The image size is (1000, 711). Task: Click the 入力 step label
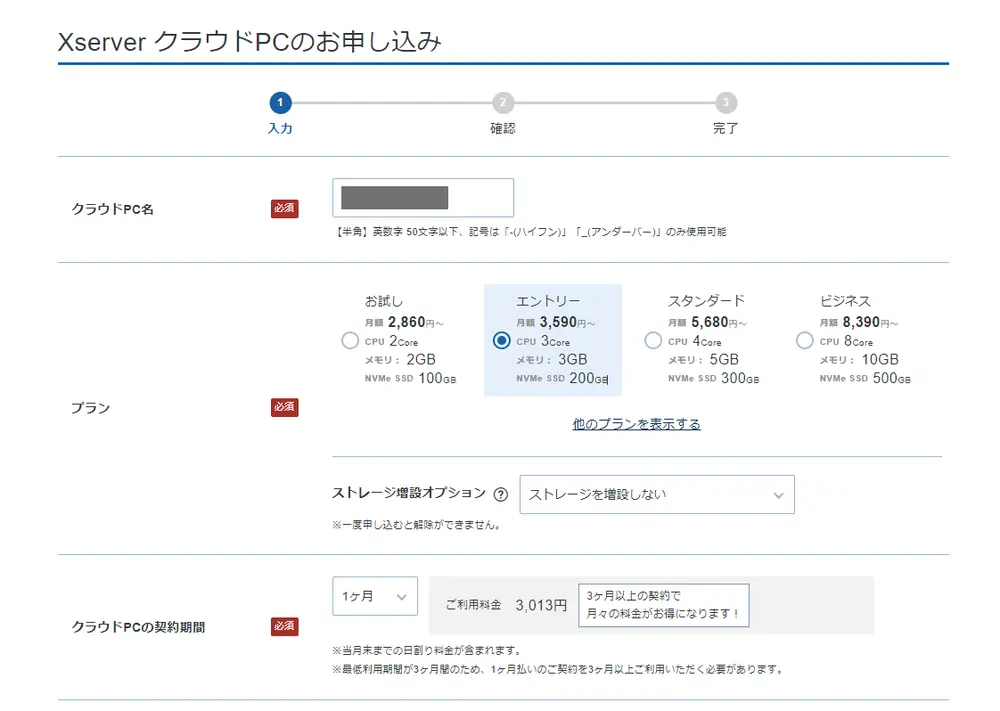281,129
